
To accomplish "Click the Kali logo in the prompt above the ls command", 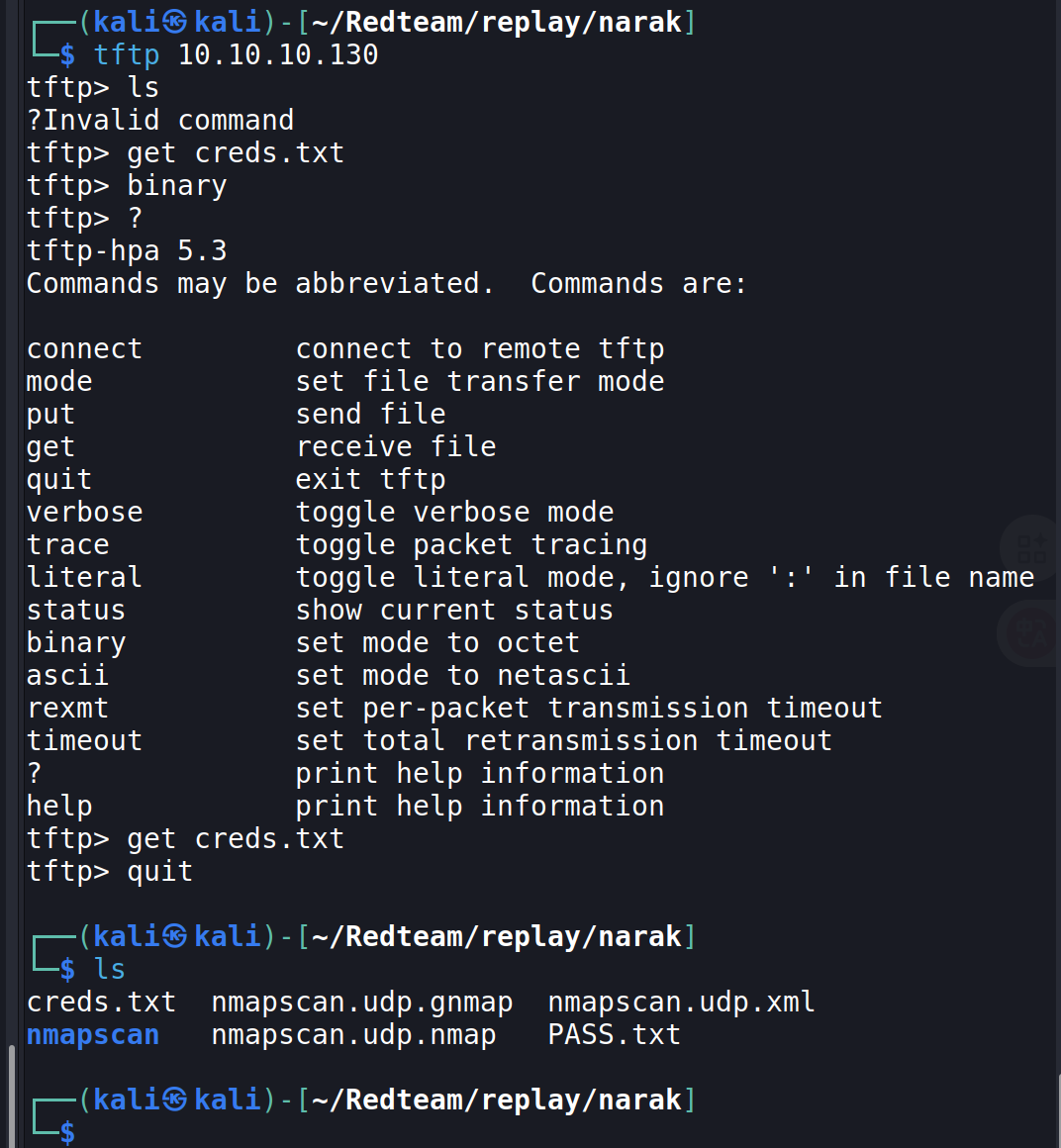I will coord(174,936).
